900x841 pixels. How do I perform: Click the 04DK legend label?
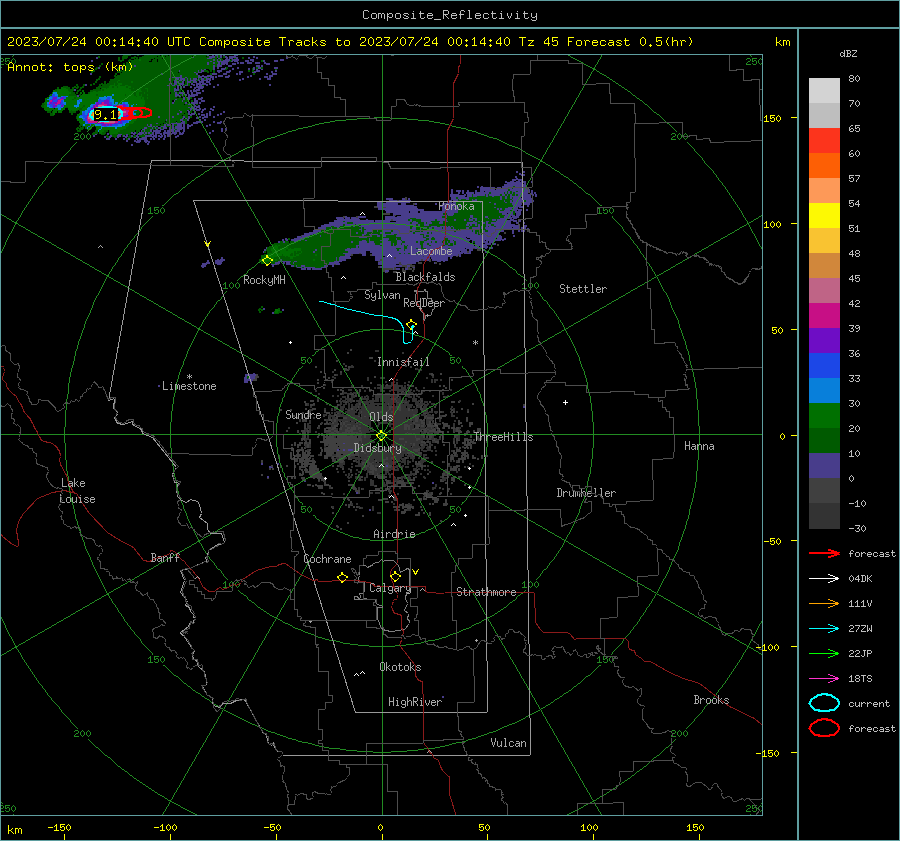point(860,579)
